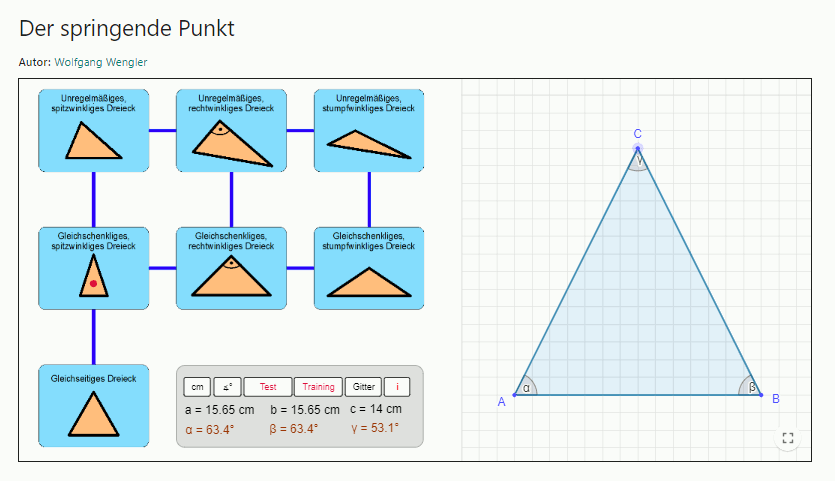Viewport: 835px width, 481px height.
Task: Click vertex point C of the triangle
Action: (x=637, y=149)
